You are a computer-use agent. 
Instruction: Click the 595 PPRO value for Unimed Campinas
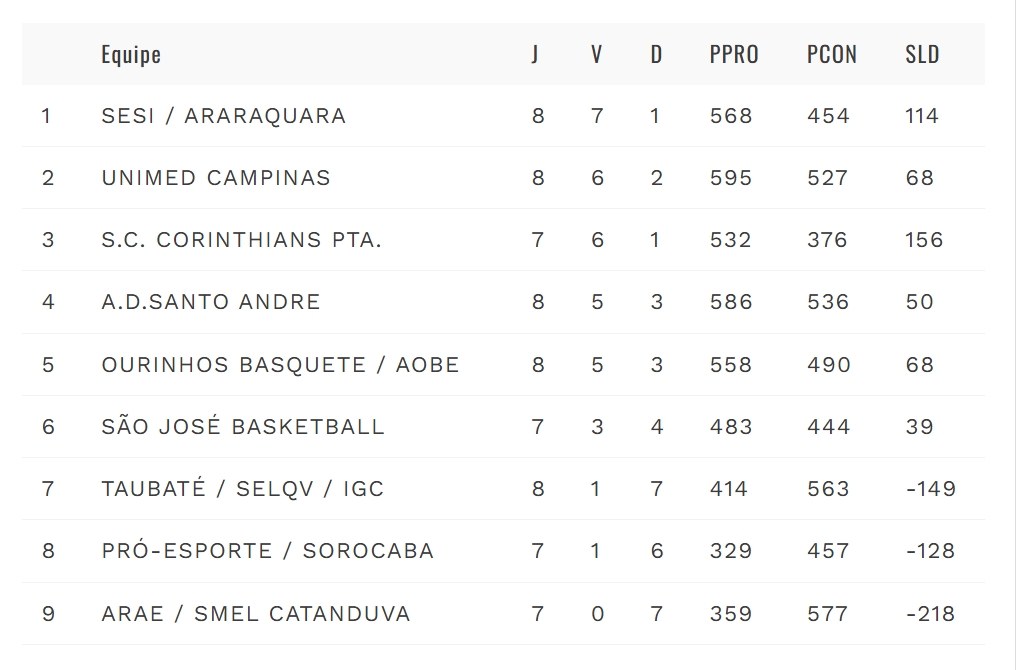(730, 178)
